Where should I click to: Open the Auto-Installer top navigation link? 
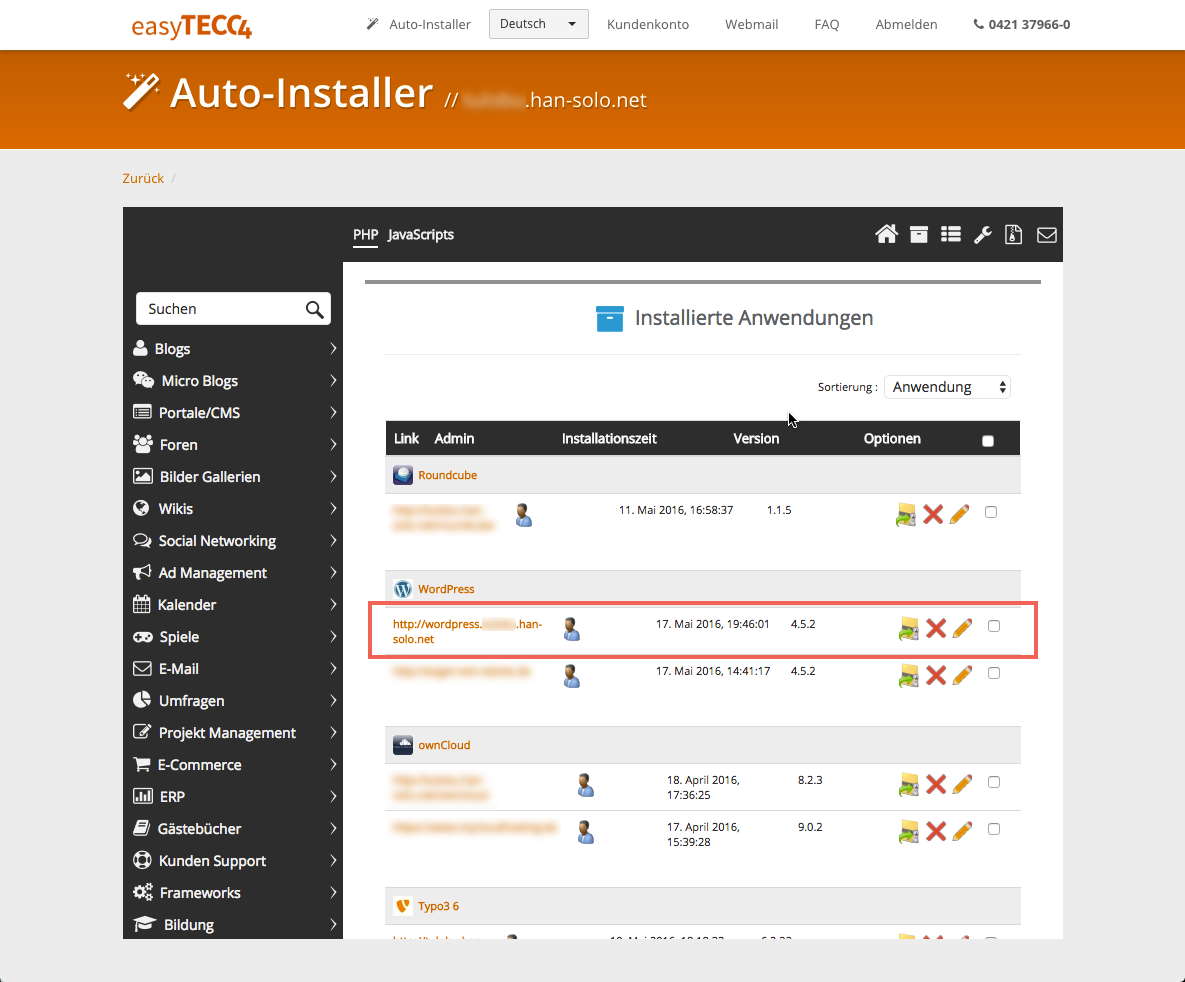pyautogui.click(x=419, y=24)
